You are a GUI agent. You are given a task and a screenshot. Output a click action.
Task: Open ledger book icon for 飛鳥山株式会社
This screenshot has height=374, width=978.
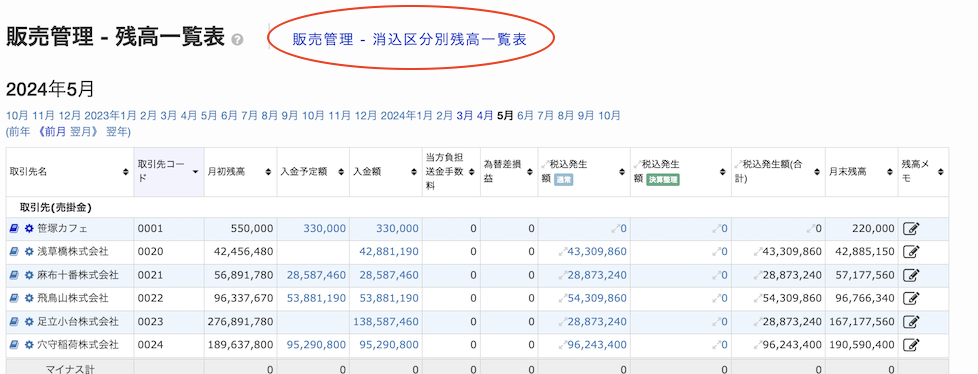tap(14, 299)
